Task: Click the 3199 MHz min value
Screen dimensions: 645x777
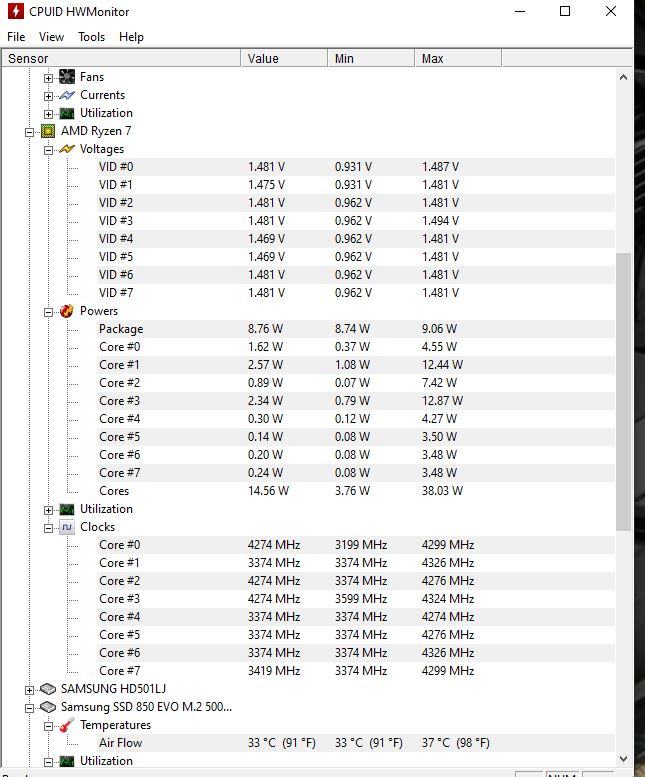Action: pyautogui.click(x=361, y=545)
